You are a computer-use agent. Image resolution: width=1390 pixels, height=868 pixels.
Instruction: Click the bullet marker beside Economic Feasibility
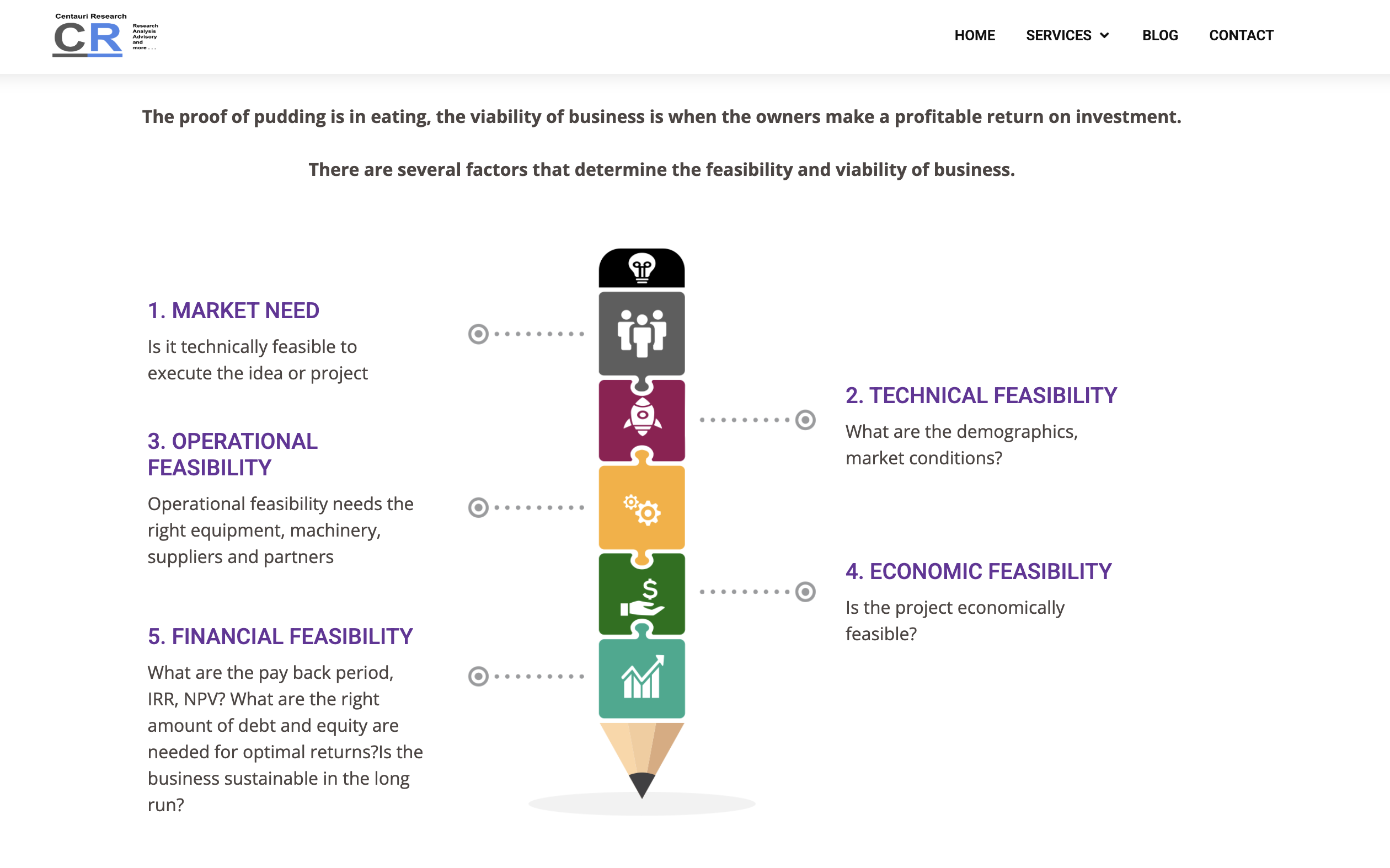pos(805,591)
